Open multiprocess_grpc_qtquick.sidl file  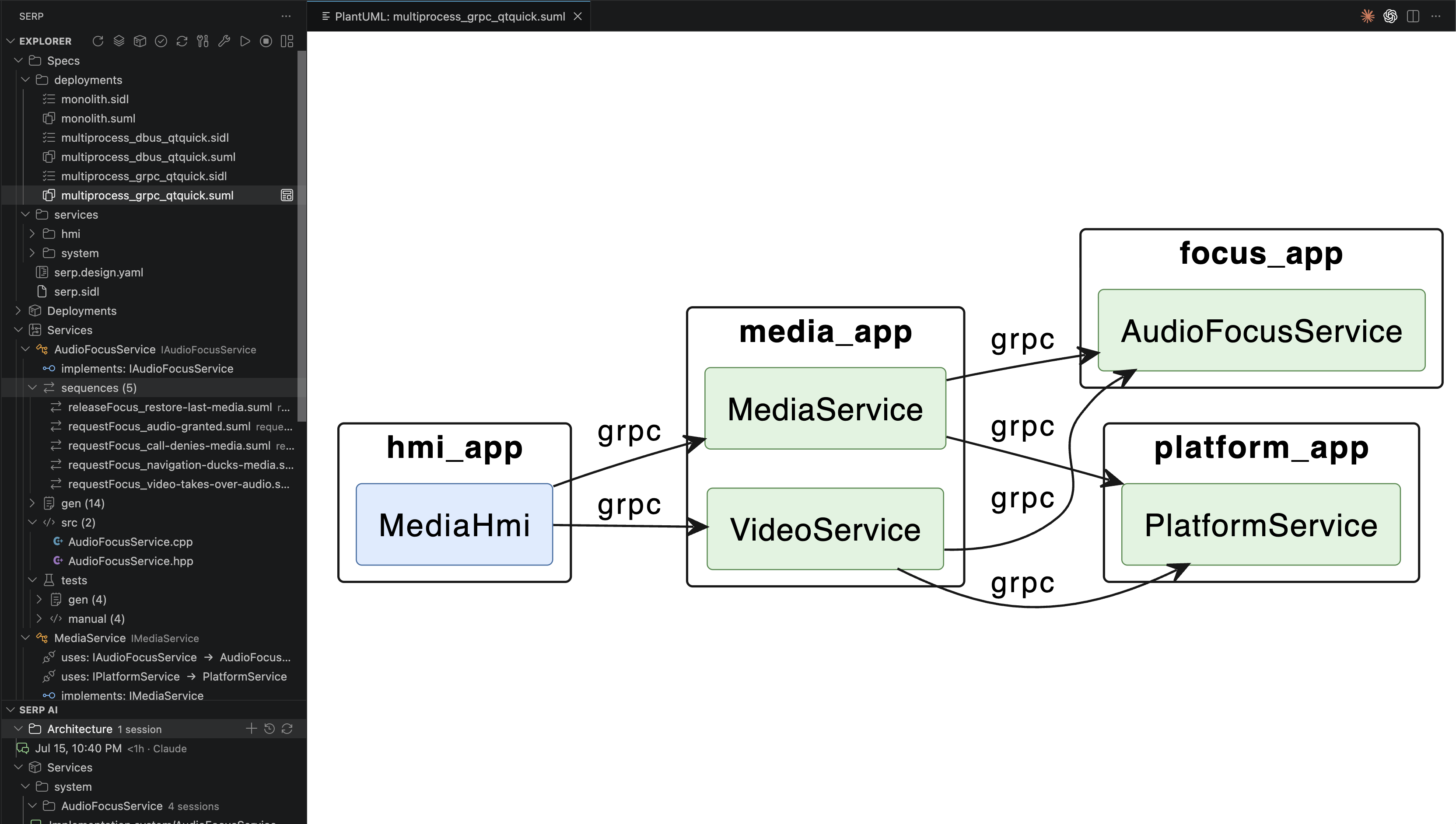[150, 176]
